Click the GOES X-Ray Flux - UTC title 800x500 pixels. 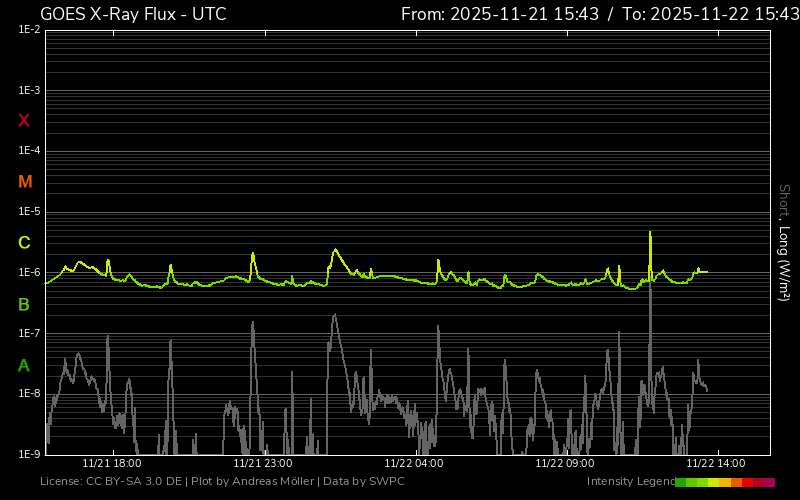point(133,14)
